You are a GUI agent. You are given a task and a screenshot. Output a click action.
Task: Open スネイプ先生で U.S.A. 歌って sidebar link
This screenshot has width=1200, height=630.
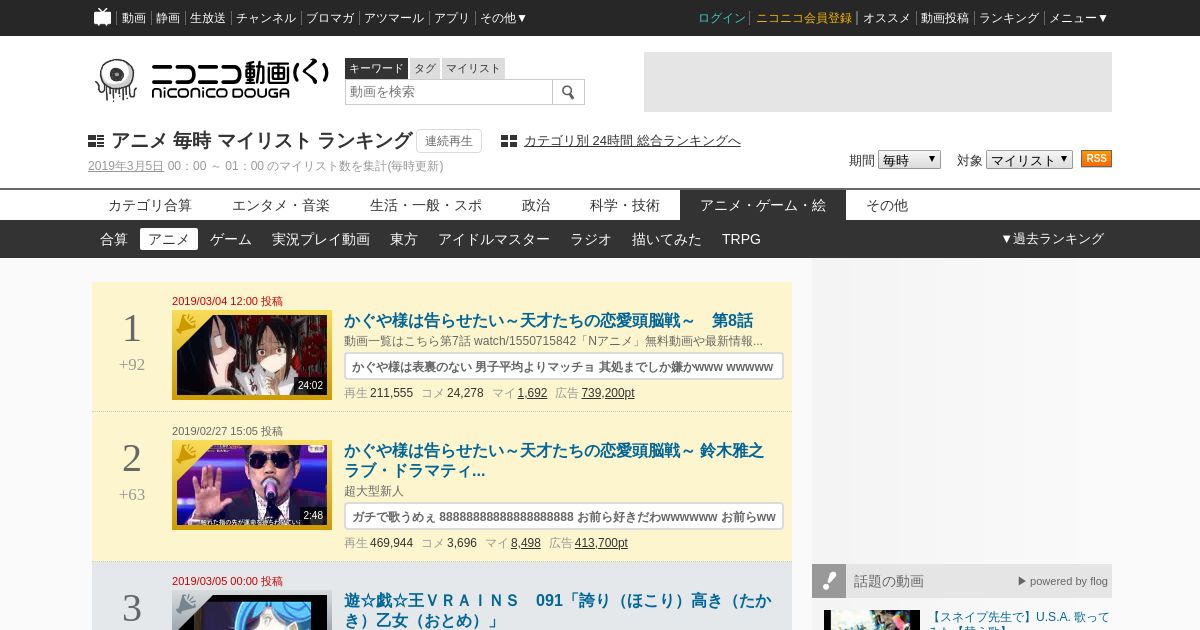point(1019,620)
